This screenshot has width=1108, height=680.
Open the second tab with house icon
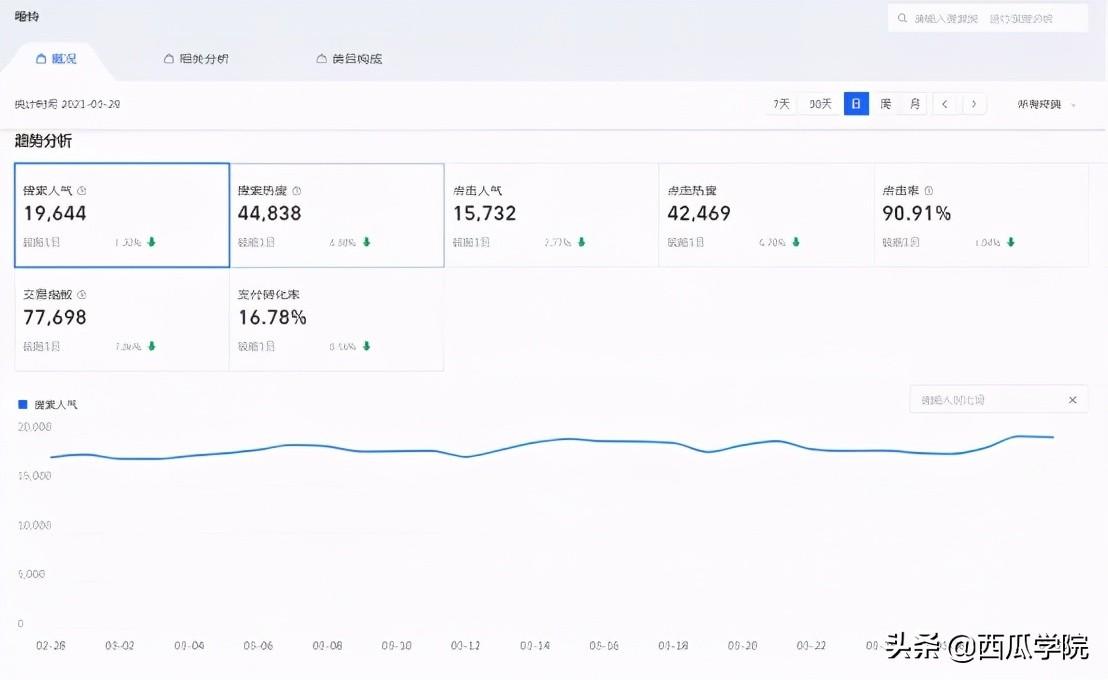click(x=196, y=59)
